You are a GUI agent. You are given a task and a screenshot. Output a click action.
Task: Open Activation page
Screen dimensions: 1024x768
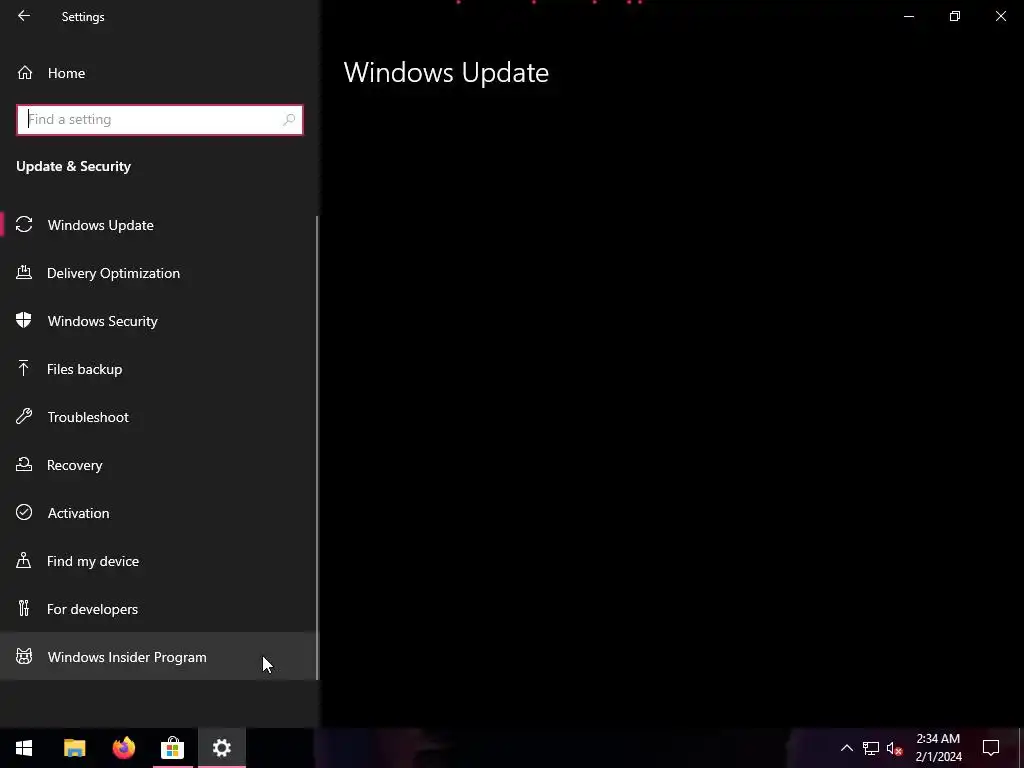click(159, 513)
